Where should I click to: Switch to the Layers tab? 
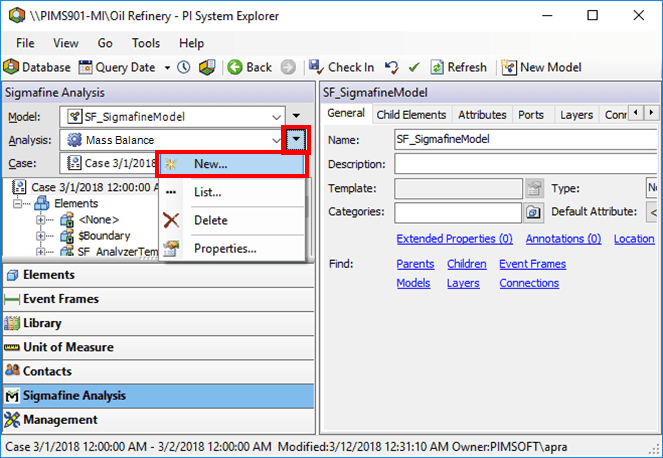point(576,115)
